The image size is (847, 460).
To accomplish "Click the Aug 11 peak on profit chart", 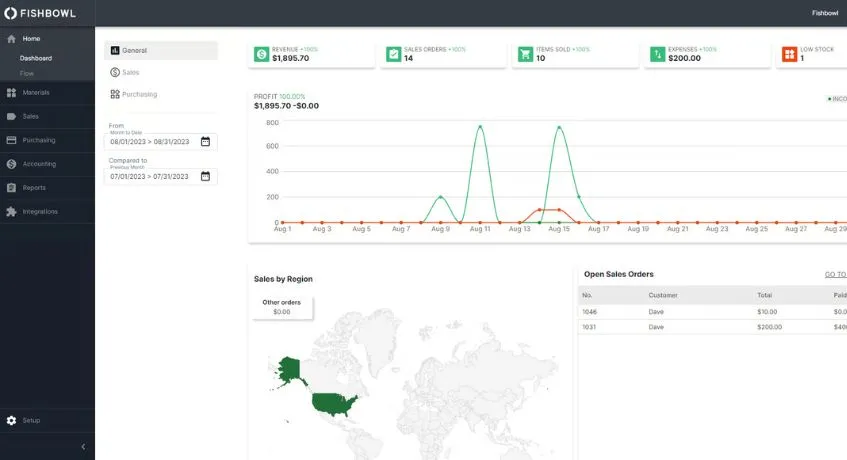I will (480, 127).
